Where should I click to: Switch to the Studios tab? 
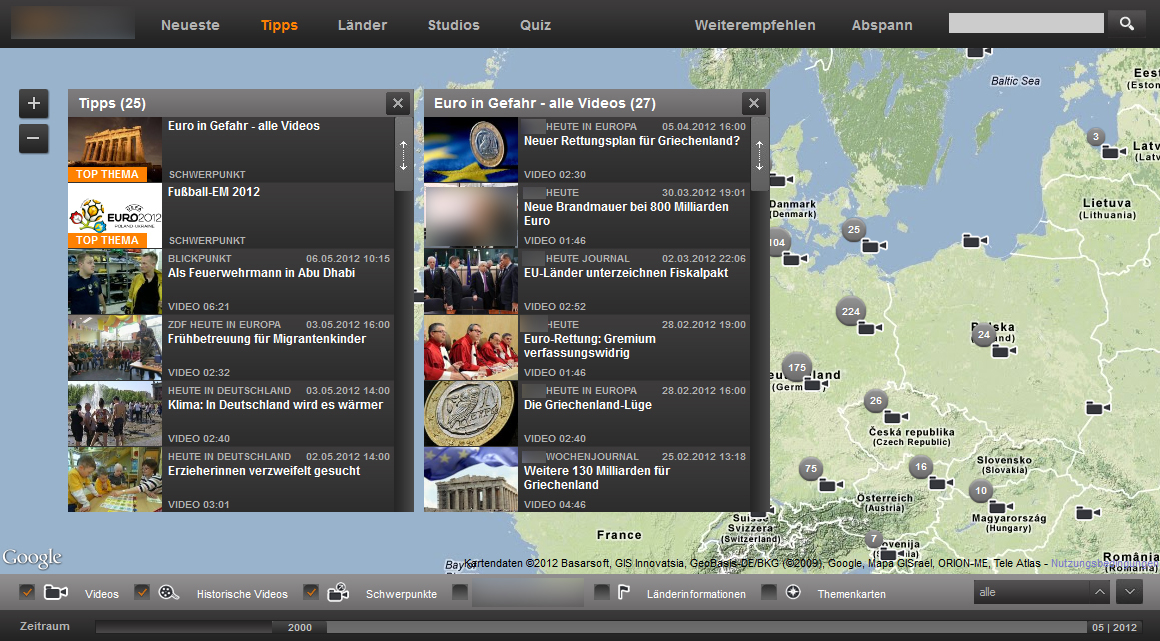(453, 25)
